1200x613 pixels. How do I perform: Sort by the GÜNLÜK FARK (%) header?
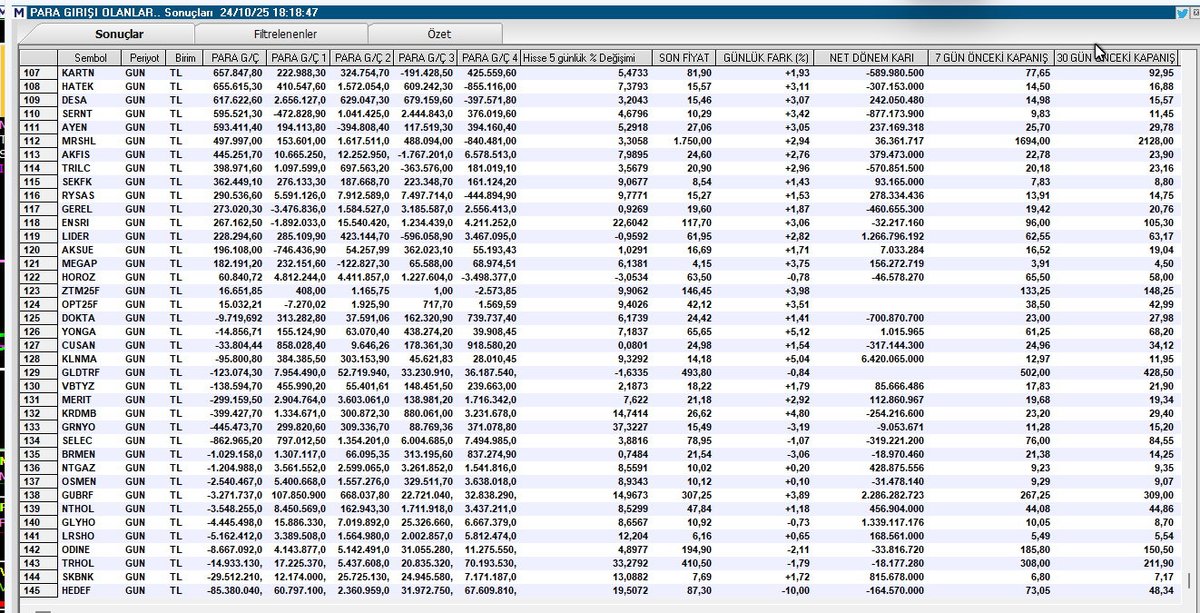(765, 58)
